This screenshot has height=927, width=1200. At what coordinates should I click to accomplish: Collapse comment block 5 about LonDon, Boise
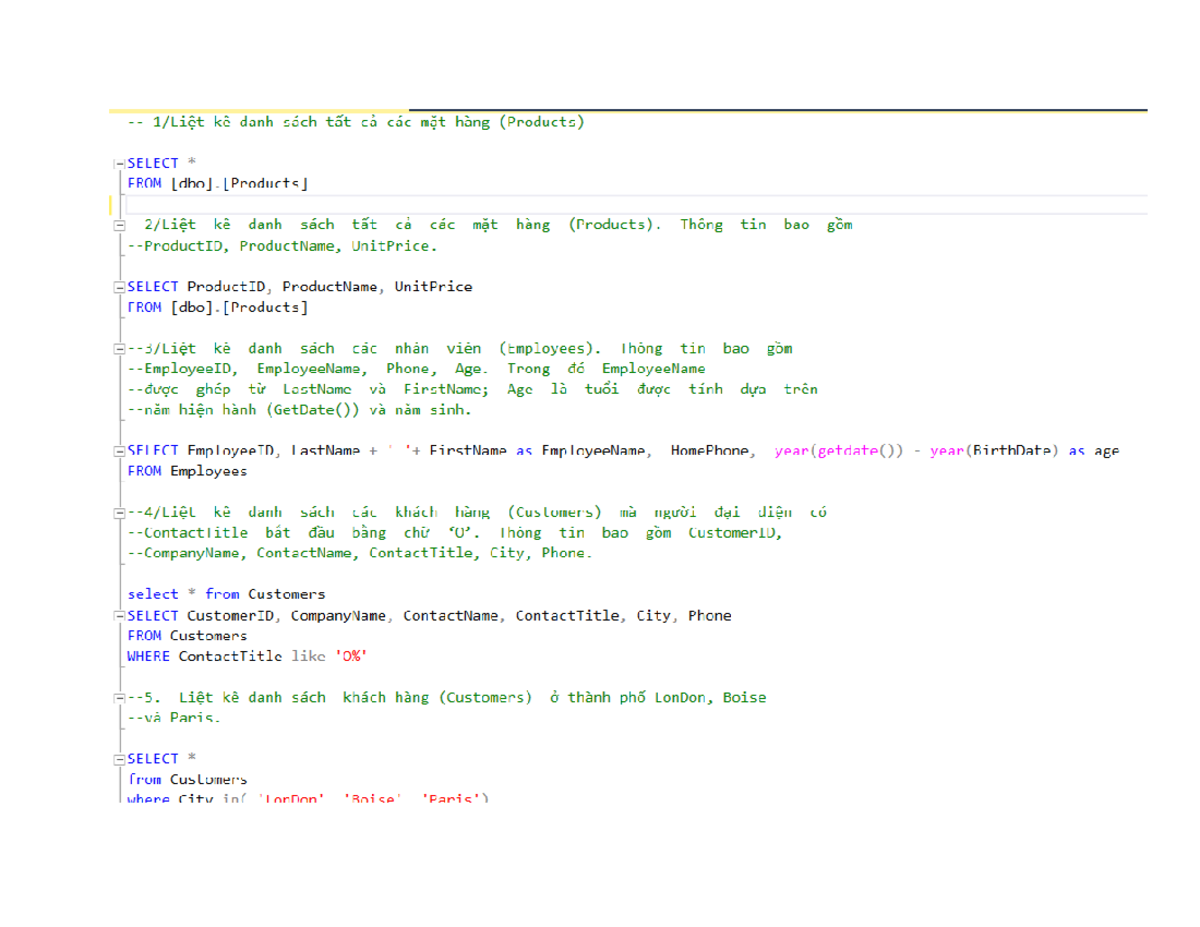pos(119,697)
